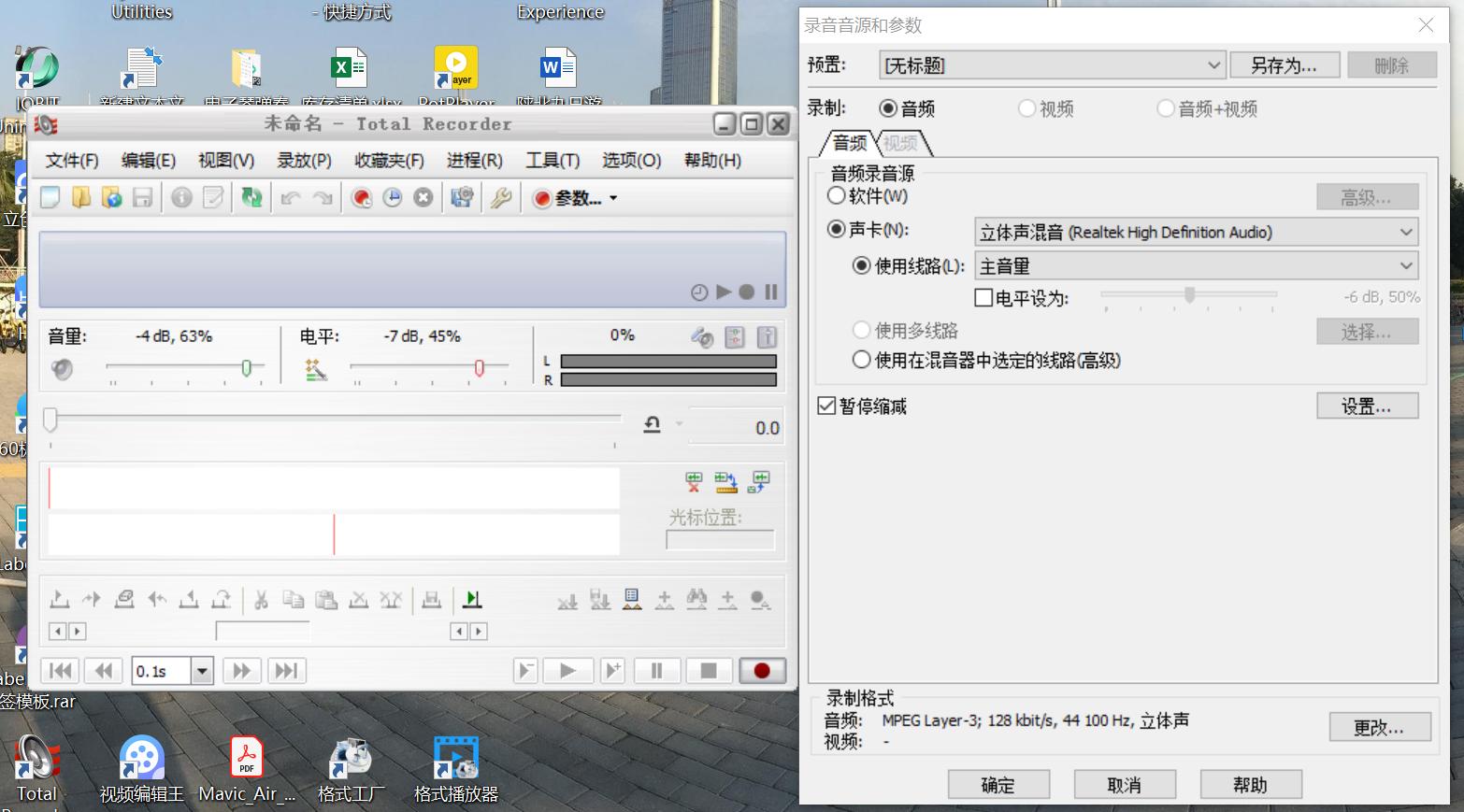Enable the 电平设为 checkbox

coord(983,297)
